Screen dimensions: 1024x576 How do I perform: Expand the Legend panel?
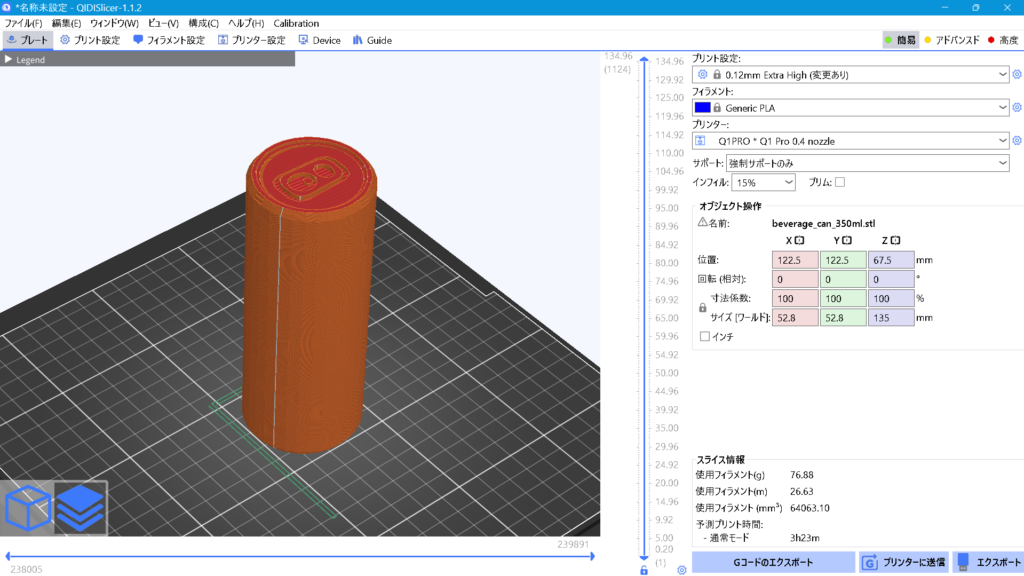8,60
